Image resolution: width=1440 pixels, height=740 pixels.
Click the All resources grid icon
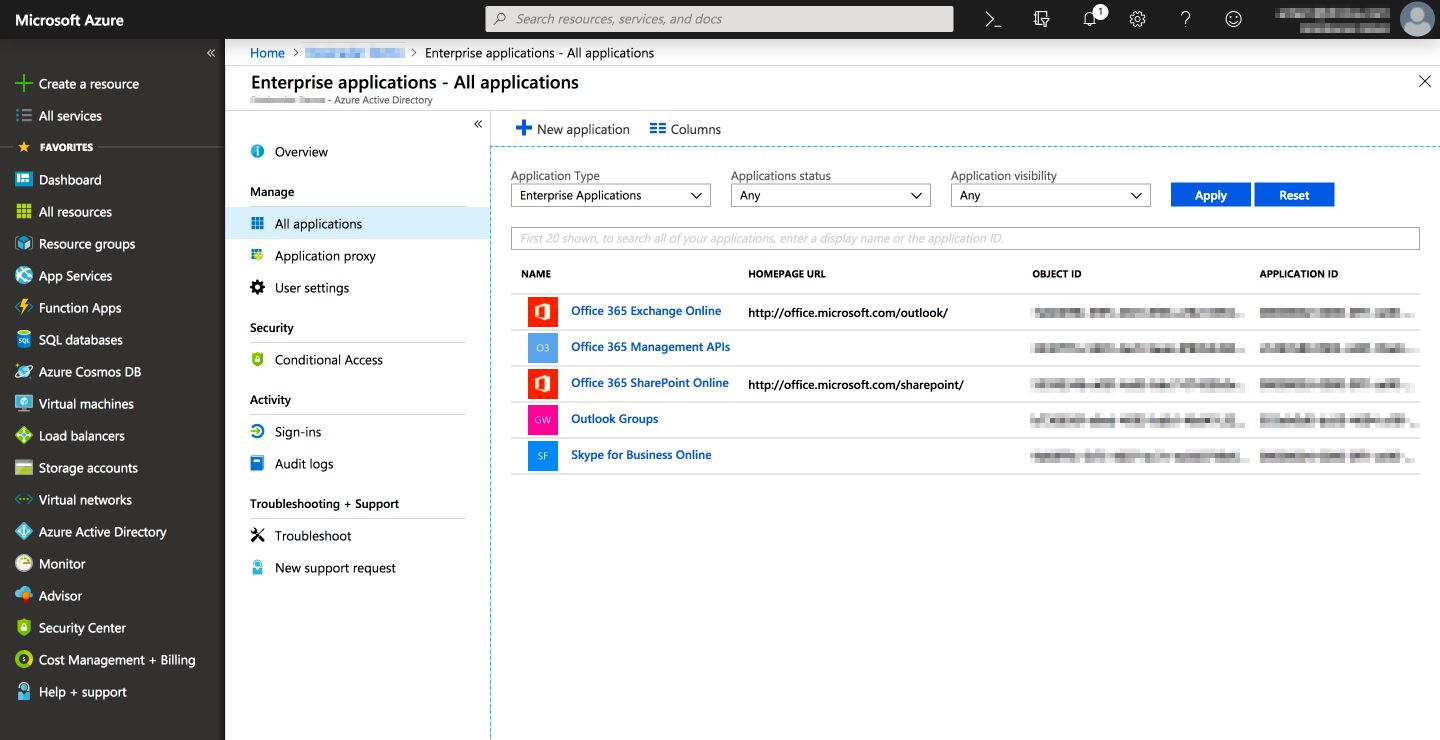pyautogui.click(x=24, y=212)
